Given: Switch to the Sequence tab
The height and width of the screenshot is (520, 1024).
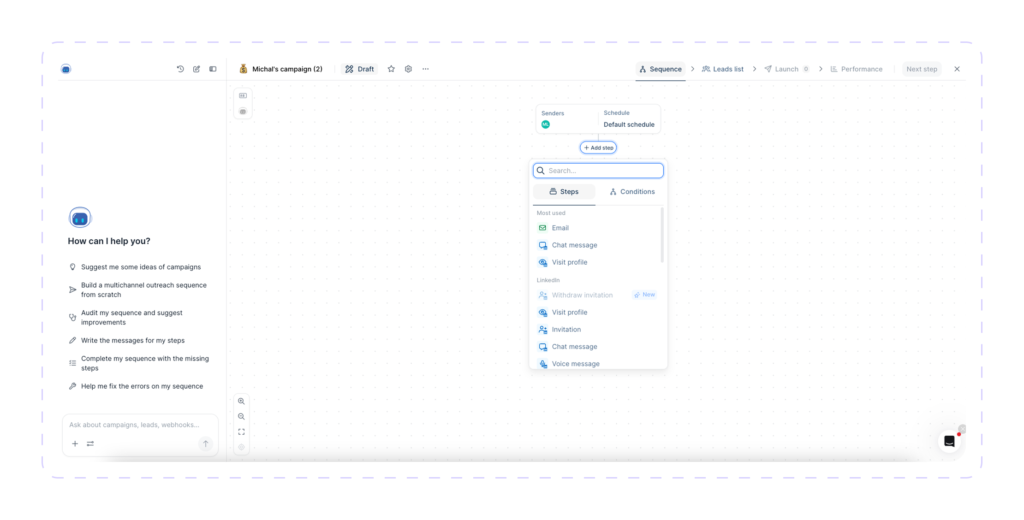Looking at the screenshot, I should [660, 69].
